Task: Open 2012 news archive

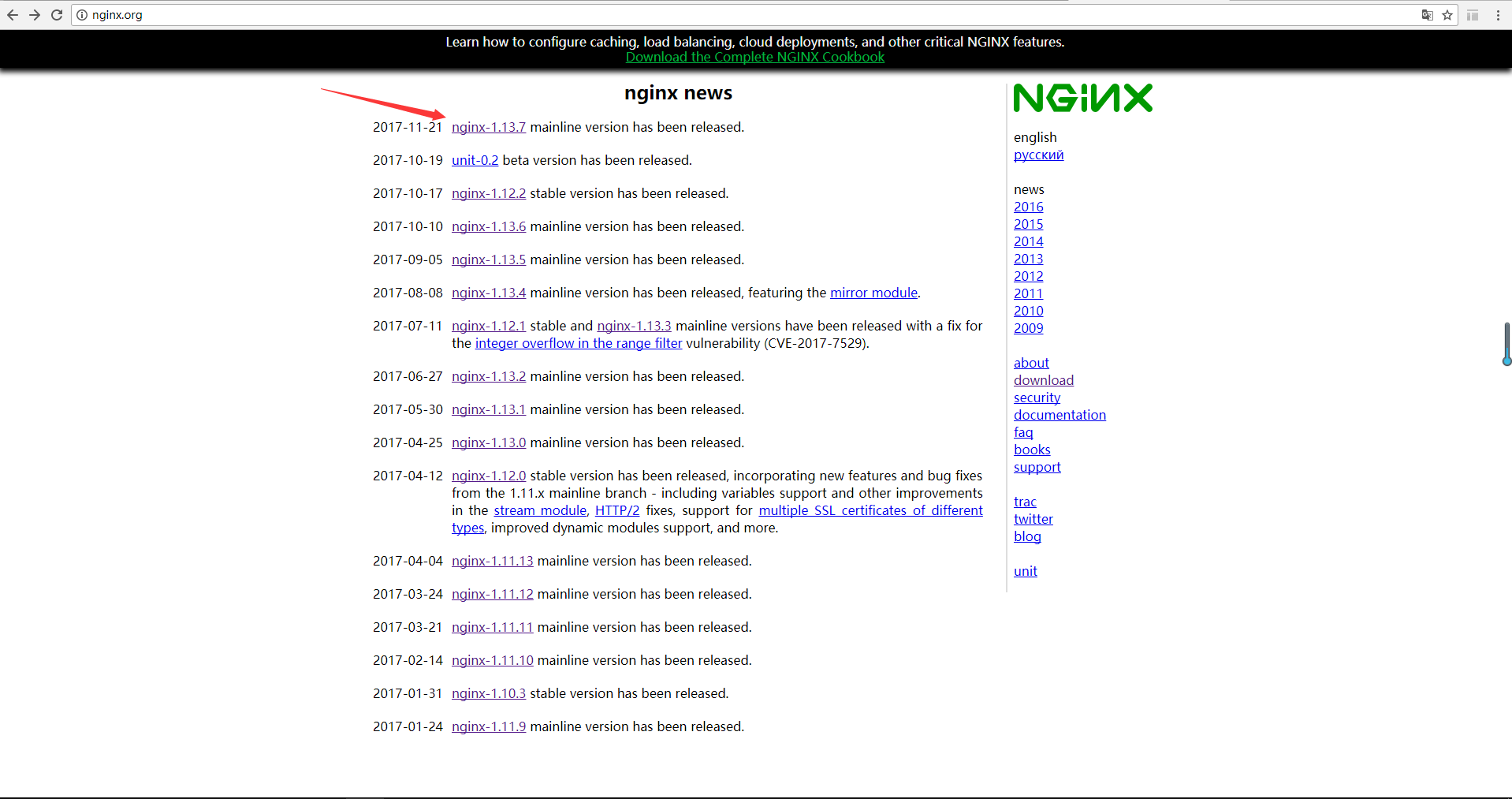Action: [1028, 276]
